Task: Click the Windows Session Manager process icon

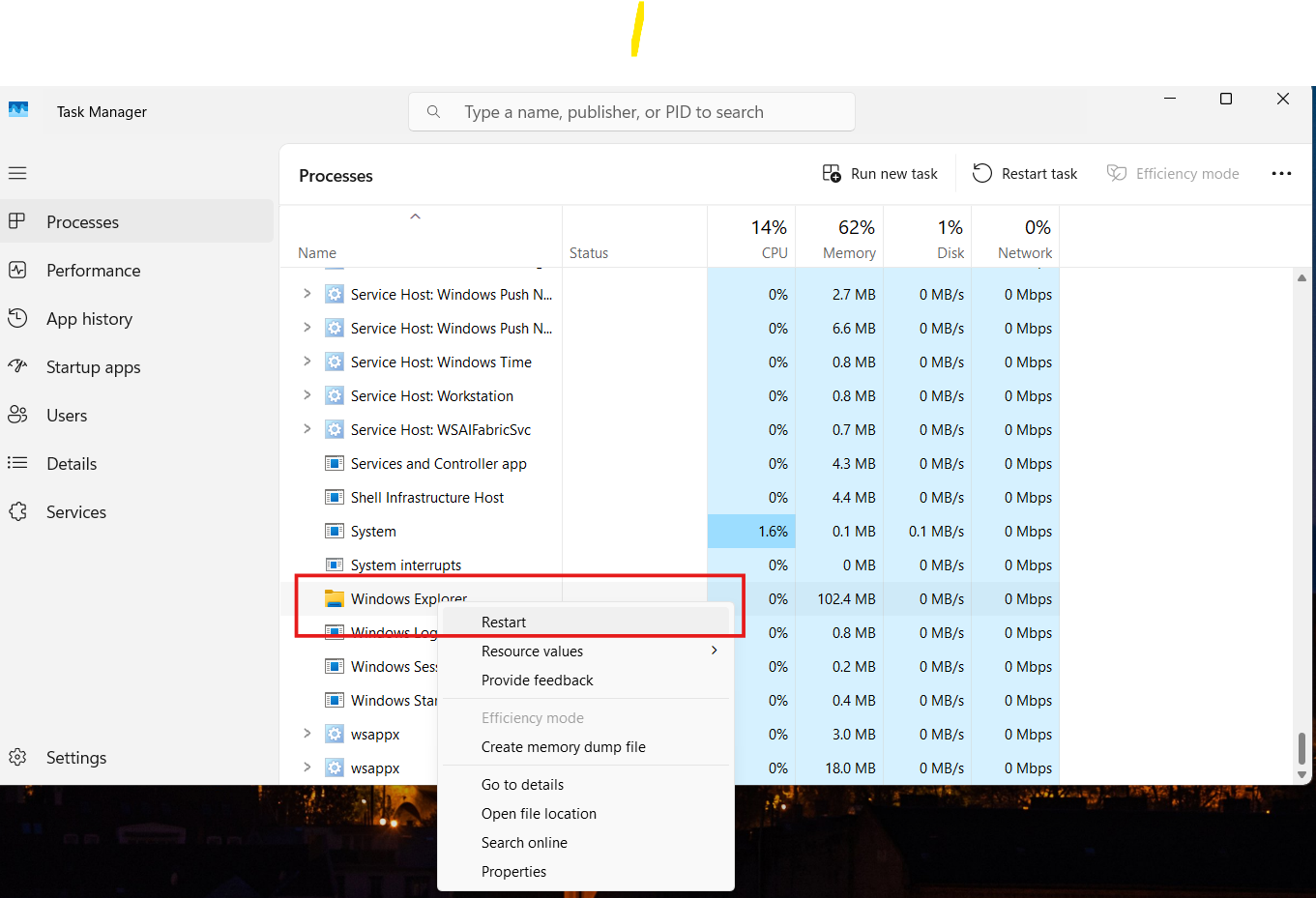Action: coord(335,666)
